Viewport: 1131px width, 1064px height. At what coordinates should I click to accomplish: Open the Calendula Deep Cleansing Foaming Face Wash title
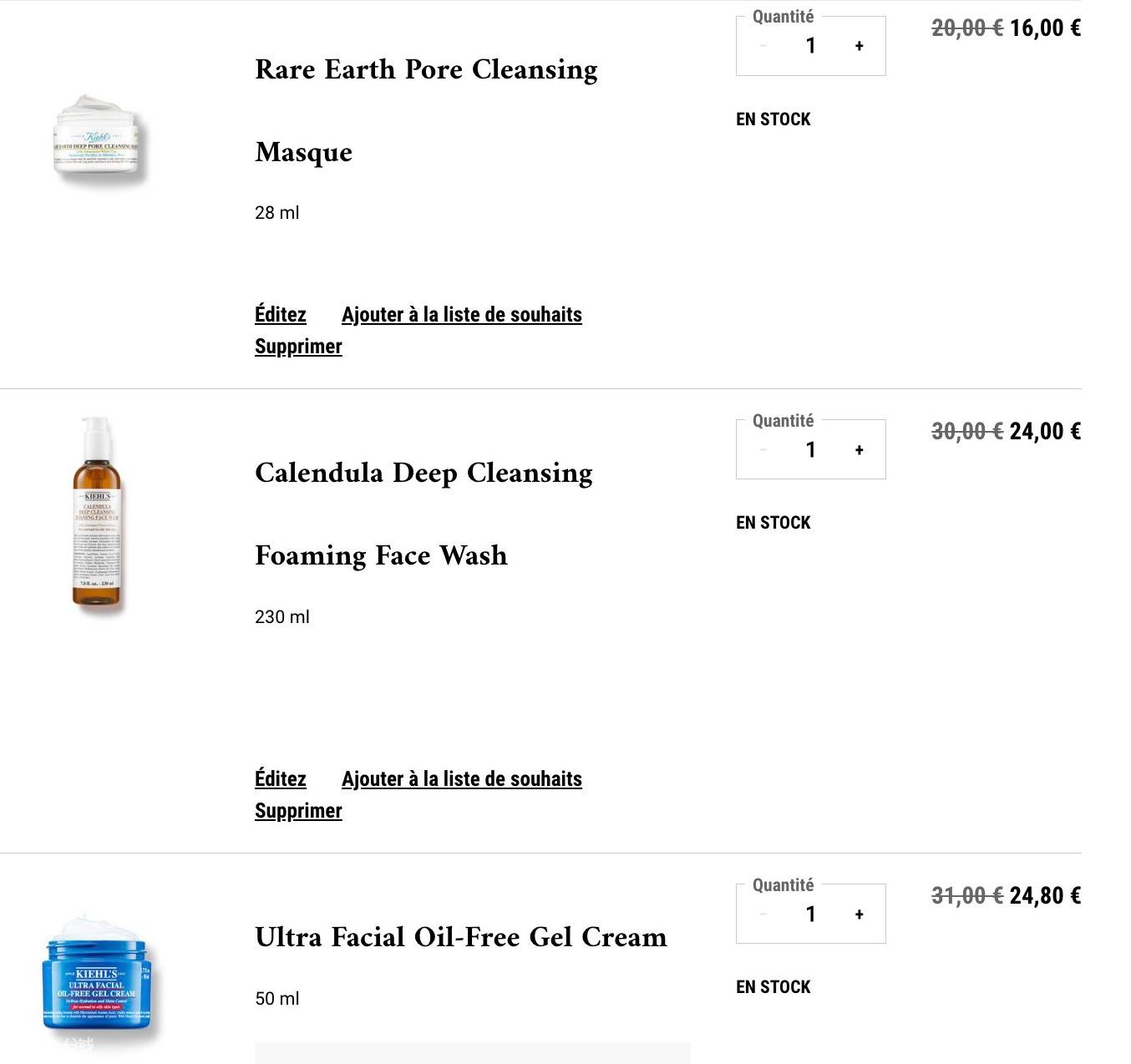click(423, 514)
